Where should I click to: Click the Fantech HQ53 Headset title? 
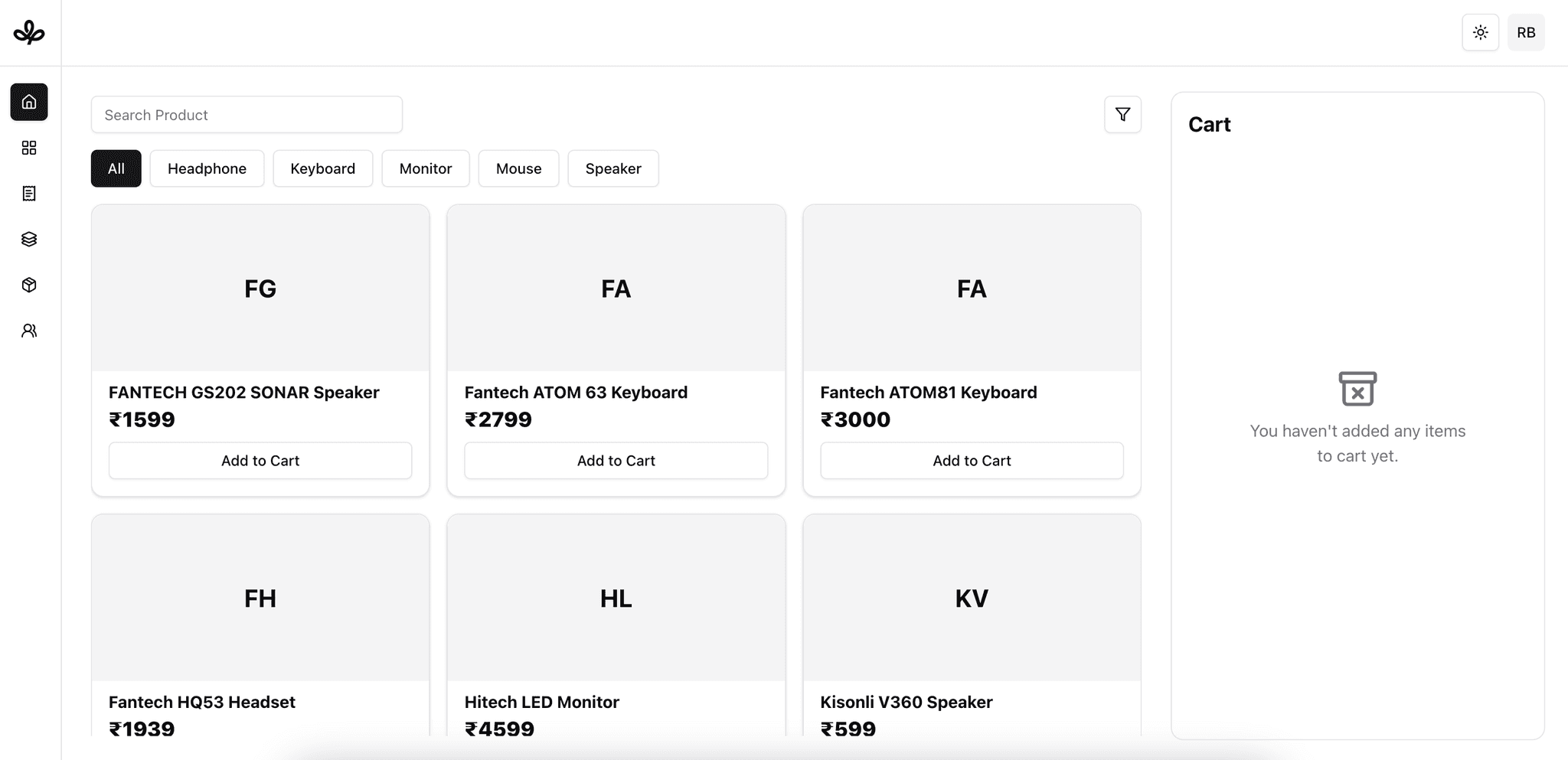[x=202, y=702]
